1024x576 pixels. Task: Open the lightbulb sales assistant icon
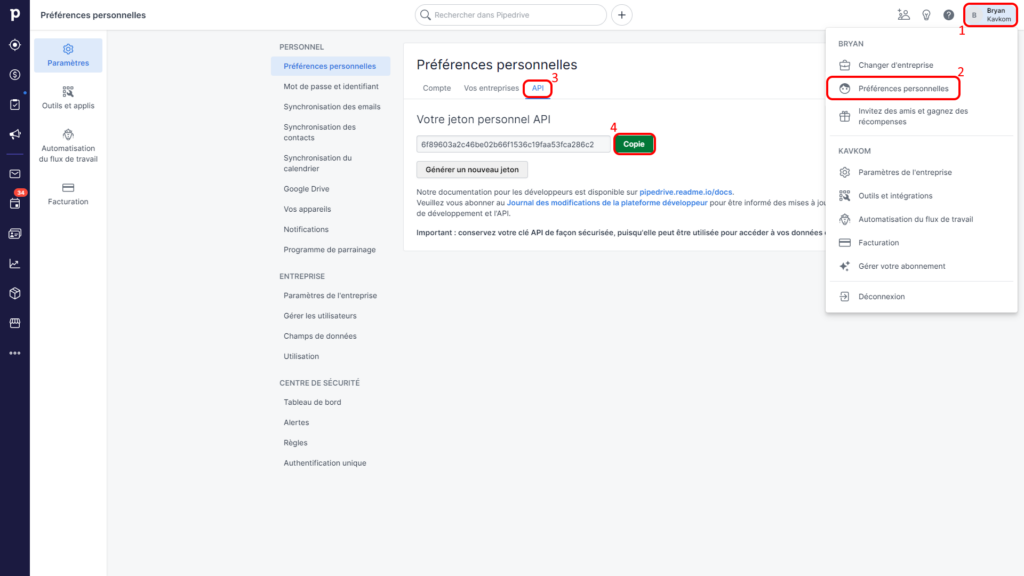[926, 14]
